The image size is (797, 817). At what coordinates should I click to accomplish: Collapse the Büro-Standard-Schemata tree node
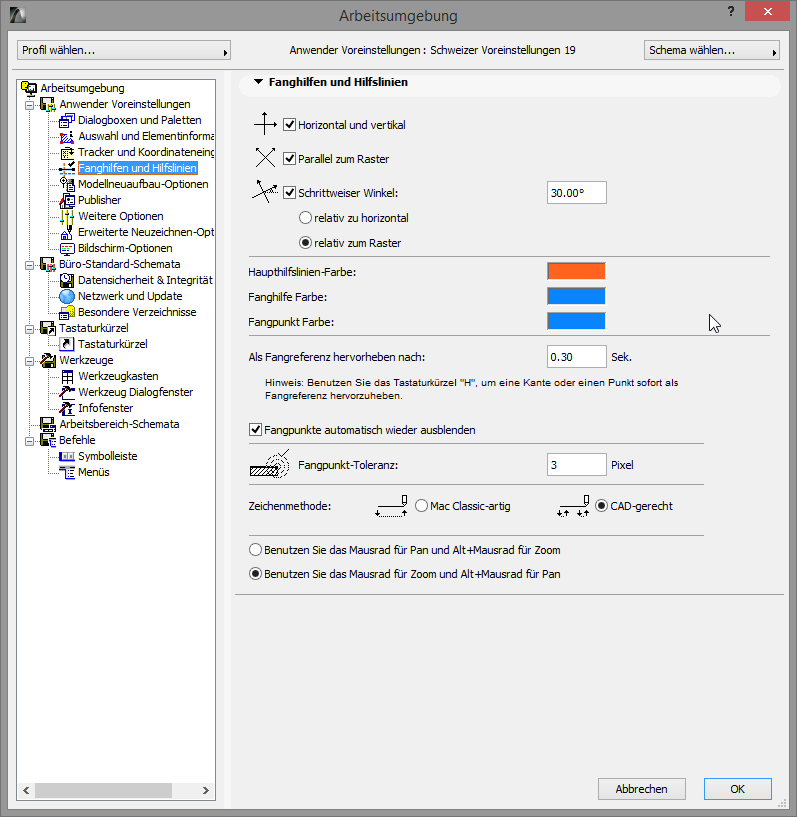click(x=30, y=265)
